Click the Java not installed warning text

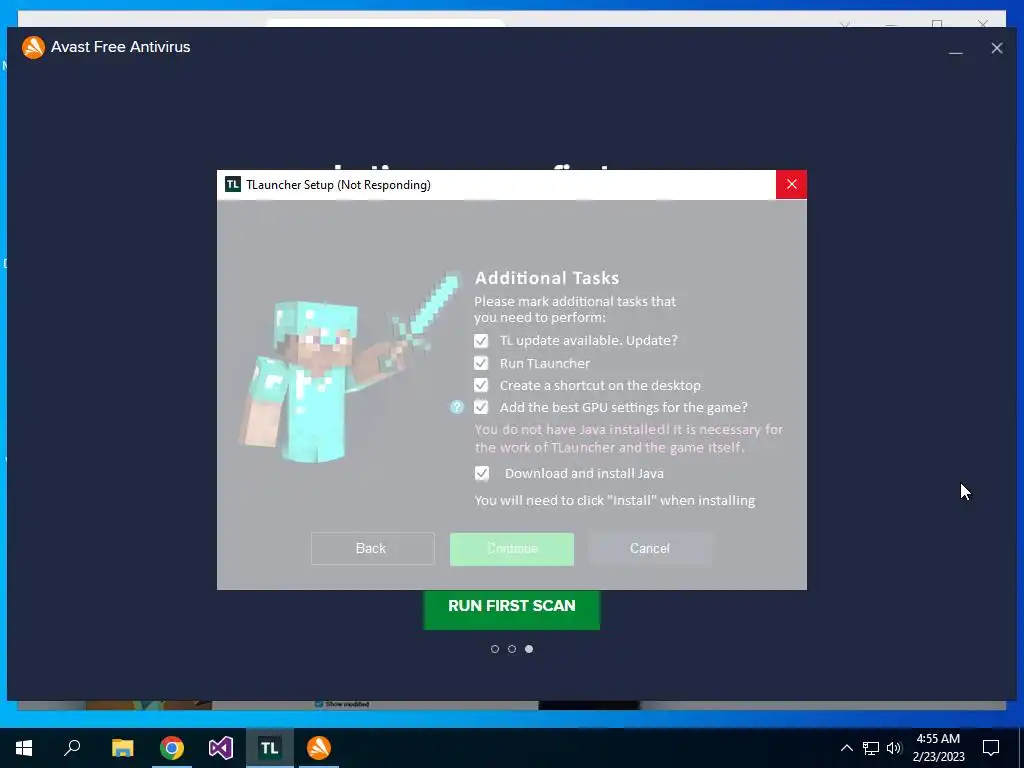point(628,438)
